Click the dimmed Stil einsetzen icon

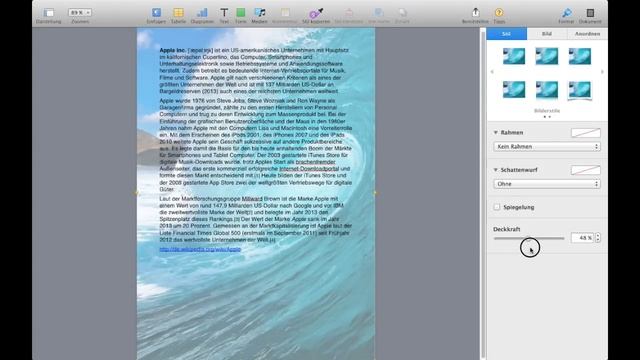click(x=349, y=13)
